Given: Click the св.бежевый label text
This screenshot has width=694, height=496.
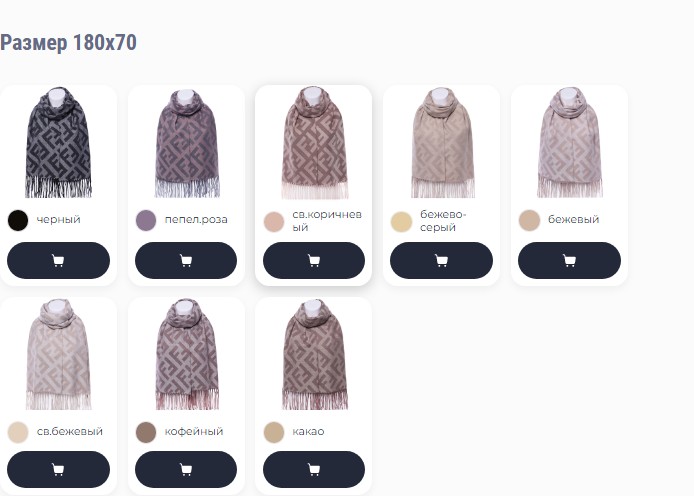Looking at the screenshot, I should point(70,431).
